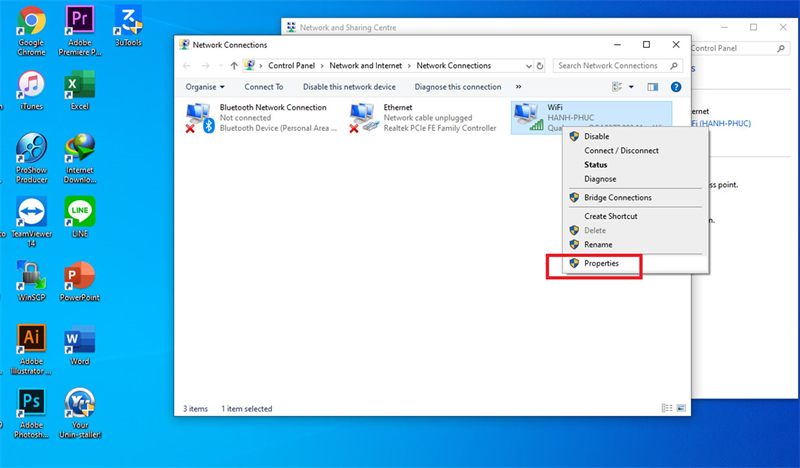This screenshot has width=800, height=468.
Task: Click Network Connections breadcrumb
Action: pyautogui.click(x=454, y=66)
